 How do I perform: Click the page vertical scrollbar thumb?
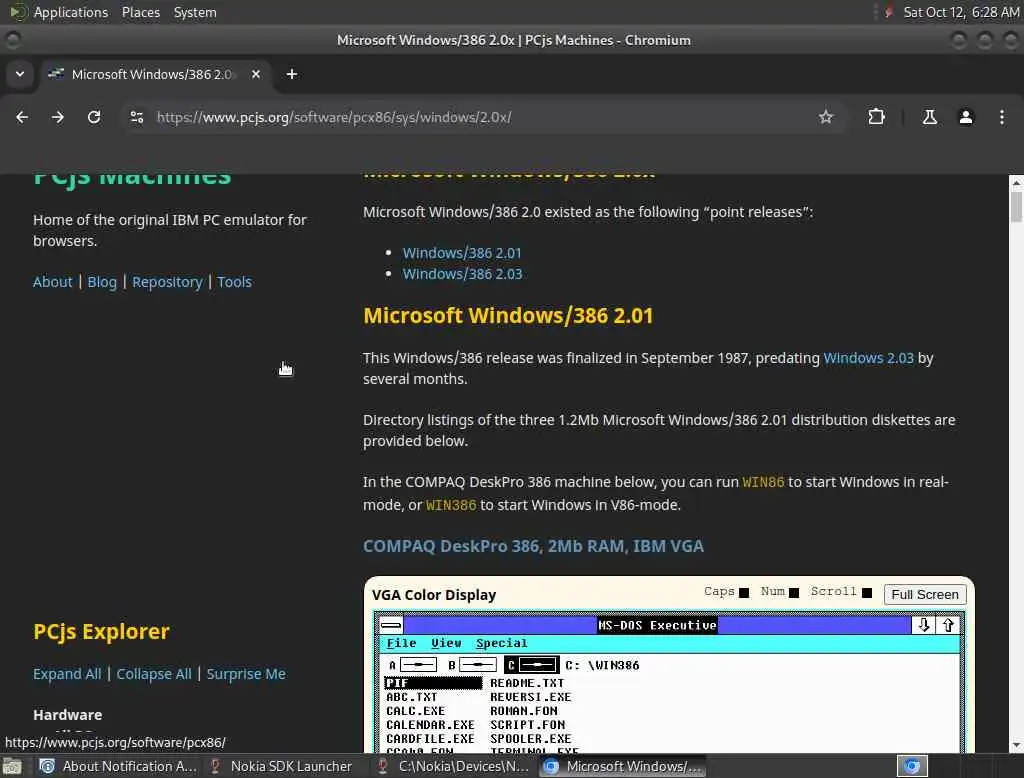tap(1016, 207)
